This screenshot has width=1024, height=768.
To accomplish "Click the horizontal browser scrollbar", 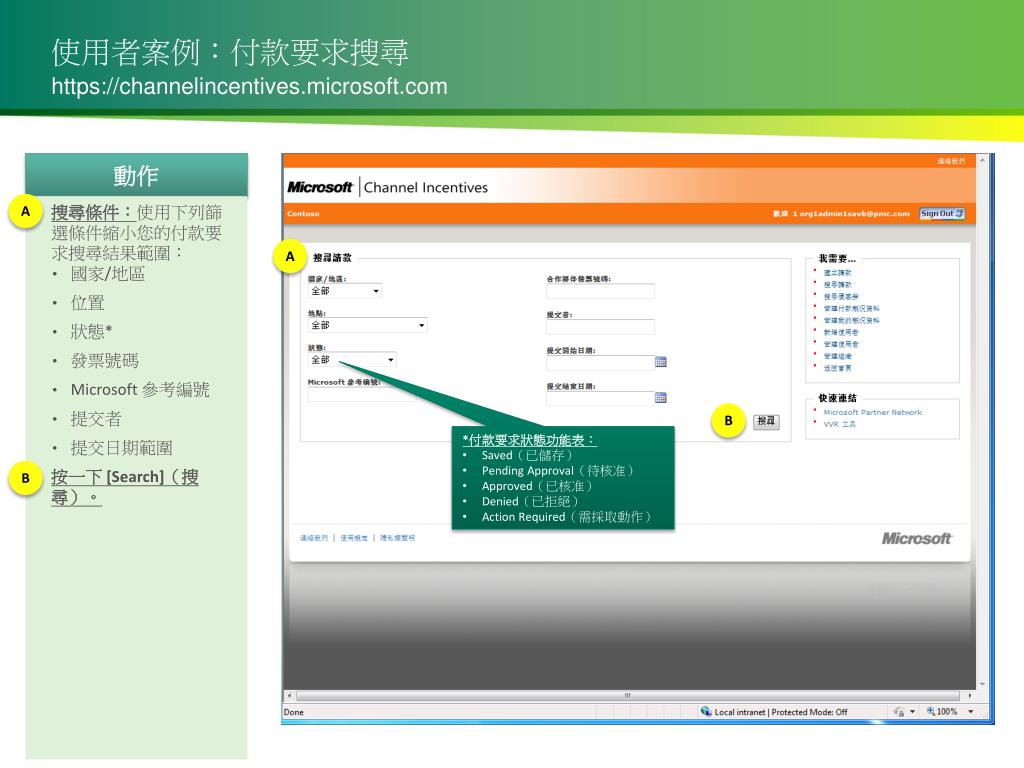I will pyautogui.click(x=628, y=696).
